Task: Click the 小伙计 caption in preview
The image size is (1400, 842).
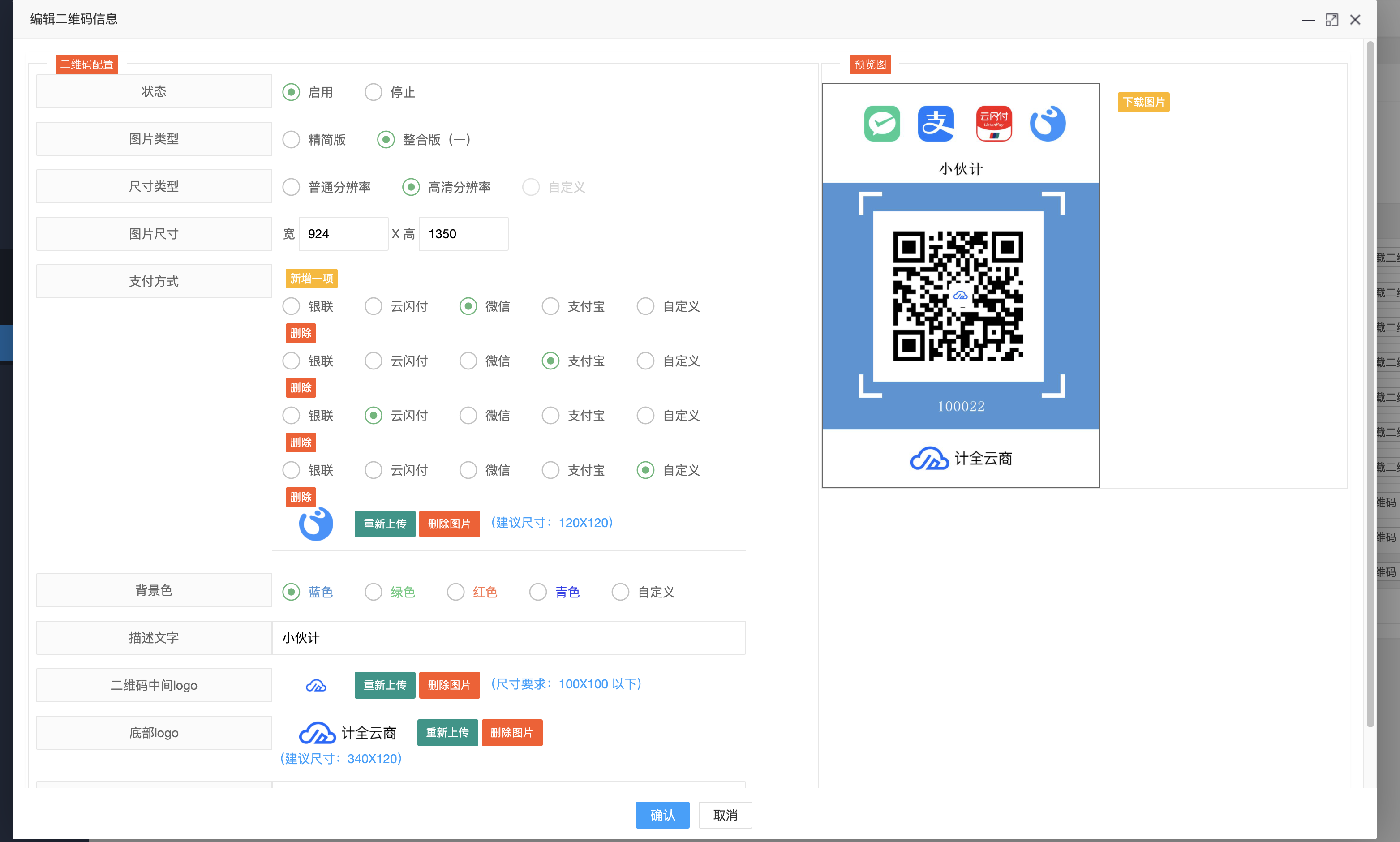Action: (x=961, y=169)
